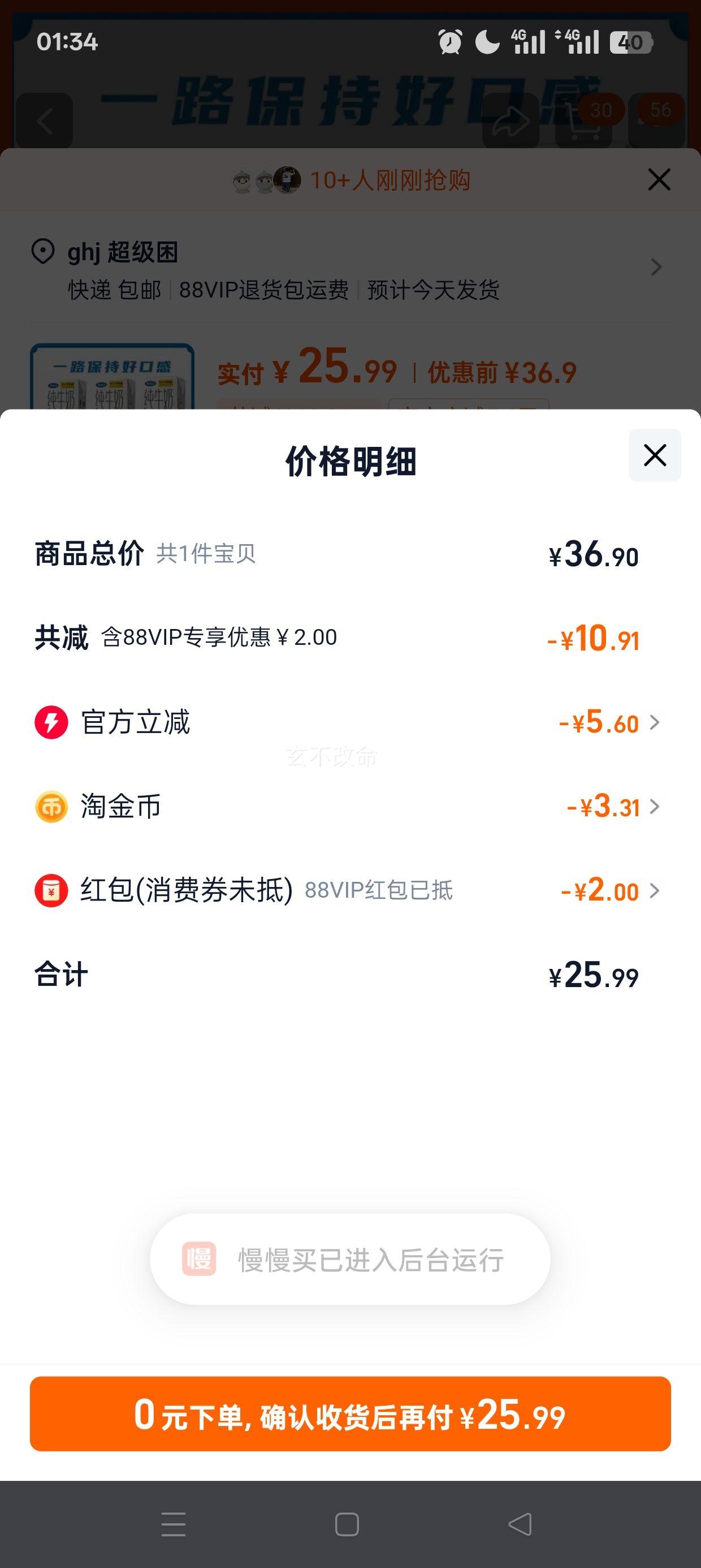Expand 官方立减 discount of ¥5.60

(x=609, y=722)
